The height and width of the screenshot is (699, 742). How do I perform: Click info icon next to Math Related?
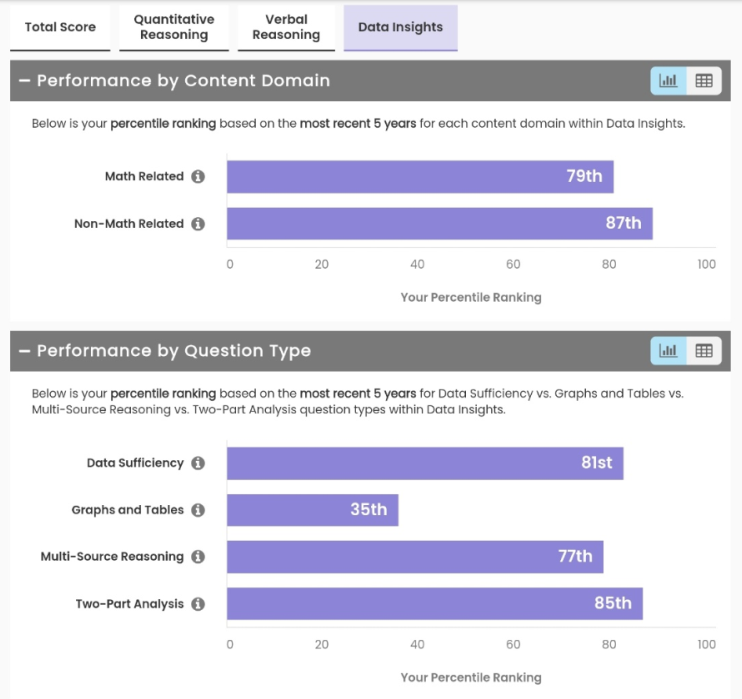point(198,177)
